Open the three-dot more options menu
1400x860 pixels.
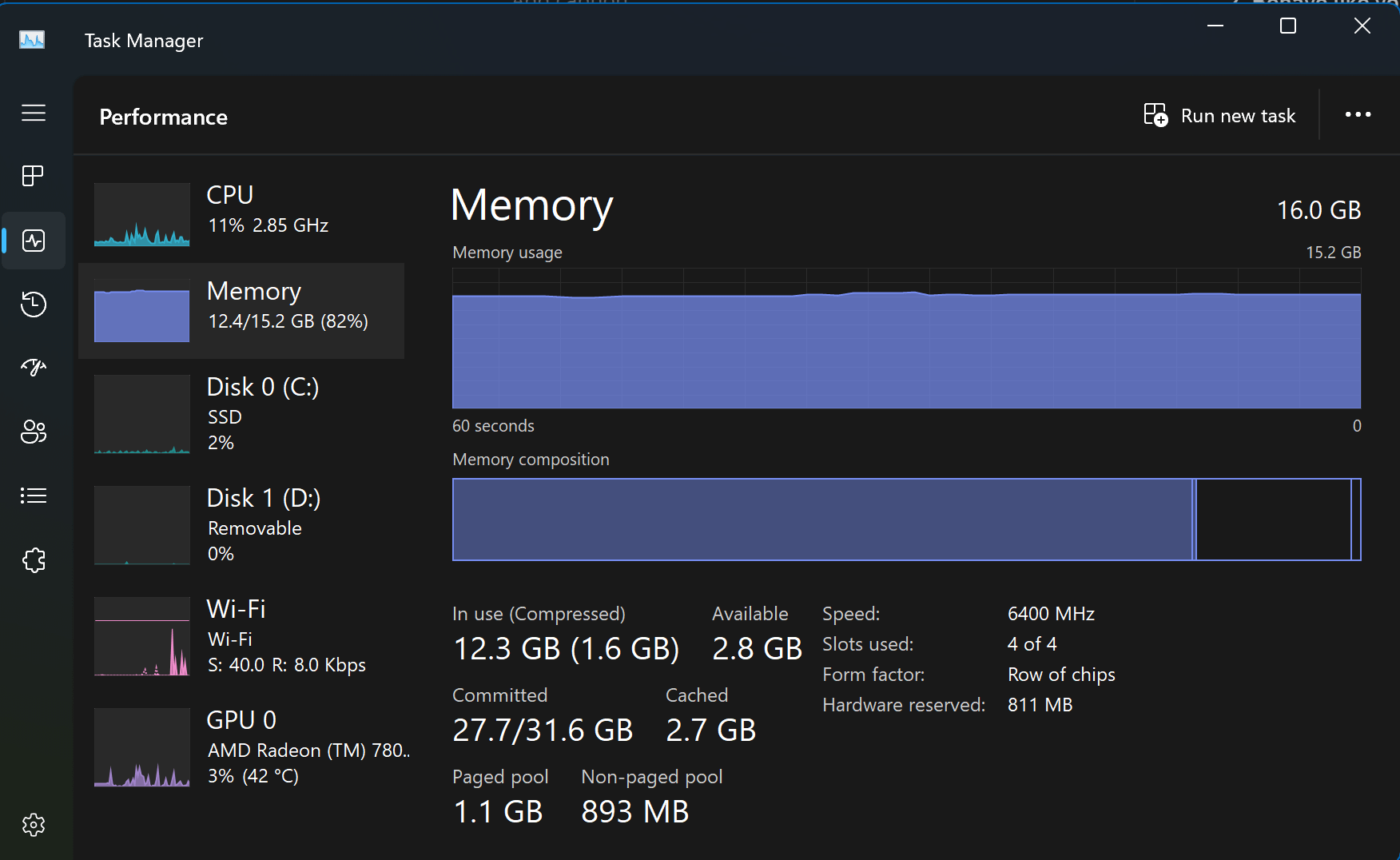1358,115
